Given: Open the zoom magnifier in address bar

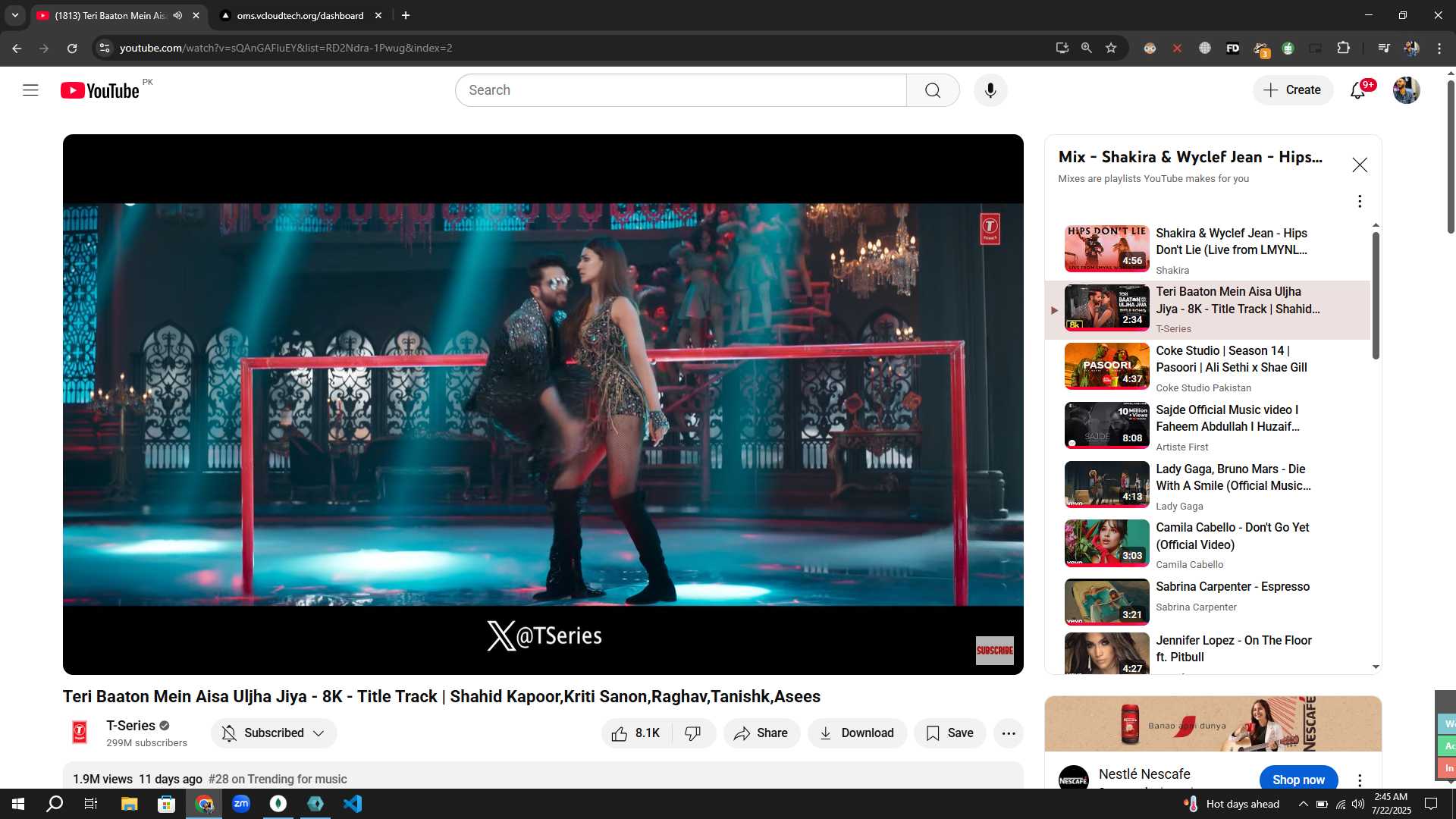Looking at the screenshot, I should click(x=1087, y=48).
